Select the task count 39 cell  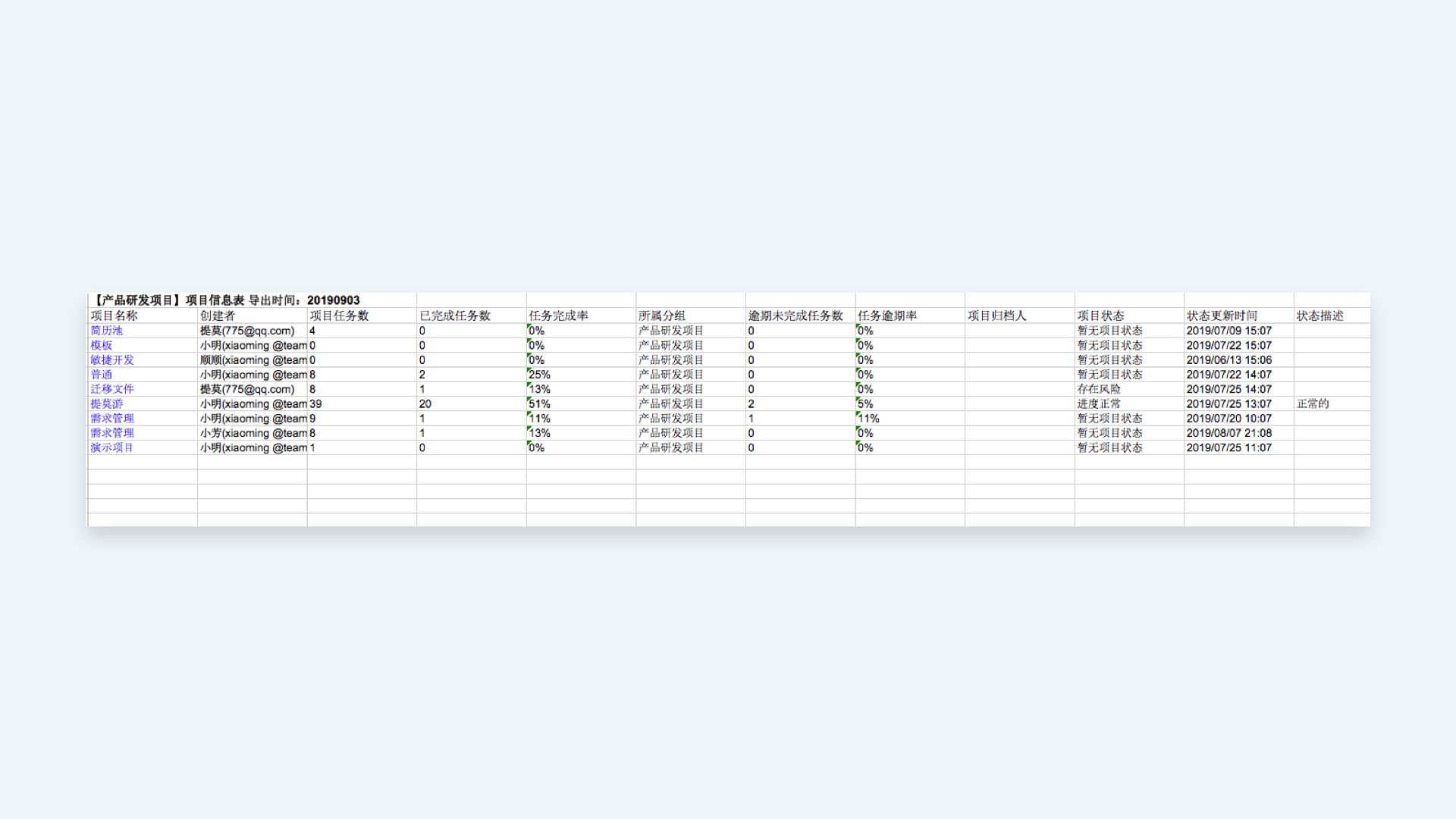(362, 404)
